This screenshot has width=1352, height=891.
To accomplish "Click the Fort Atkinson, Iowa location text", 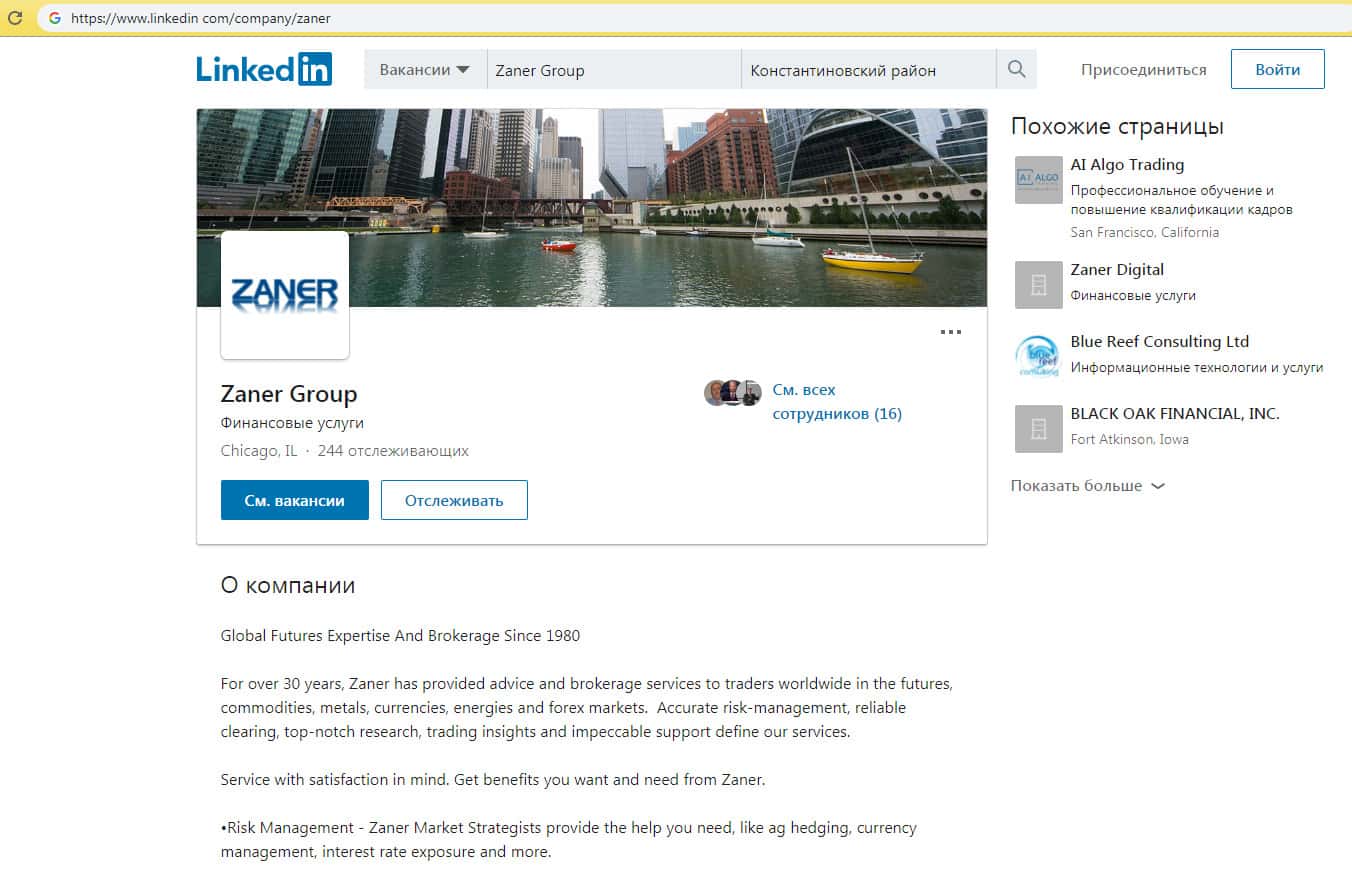I will point(1130,440).
